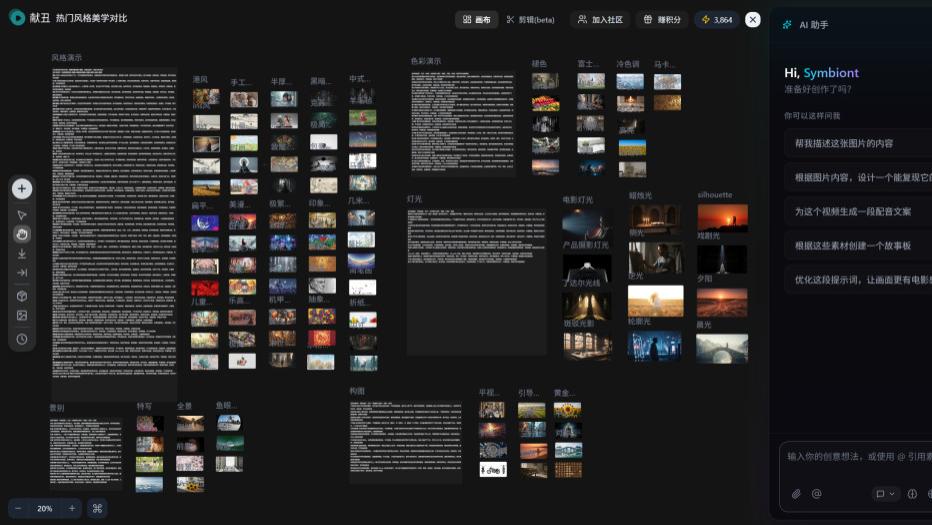Open the first thumbnail under 烛烛光 with candles
932x525 pixels.
(655, 219)
